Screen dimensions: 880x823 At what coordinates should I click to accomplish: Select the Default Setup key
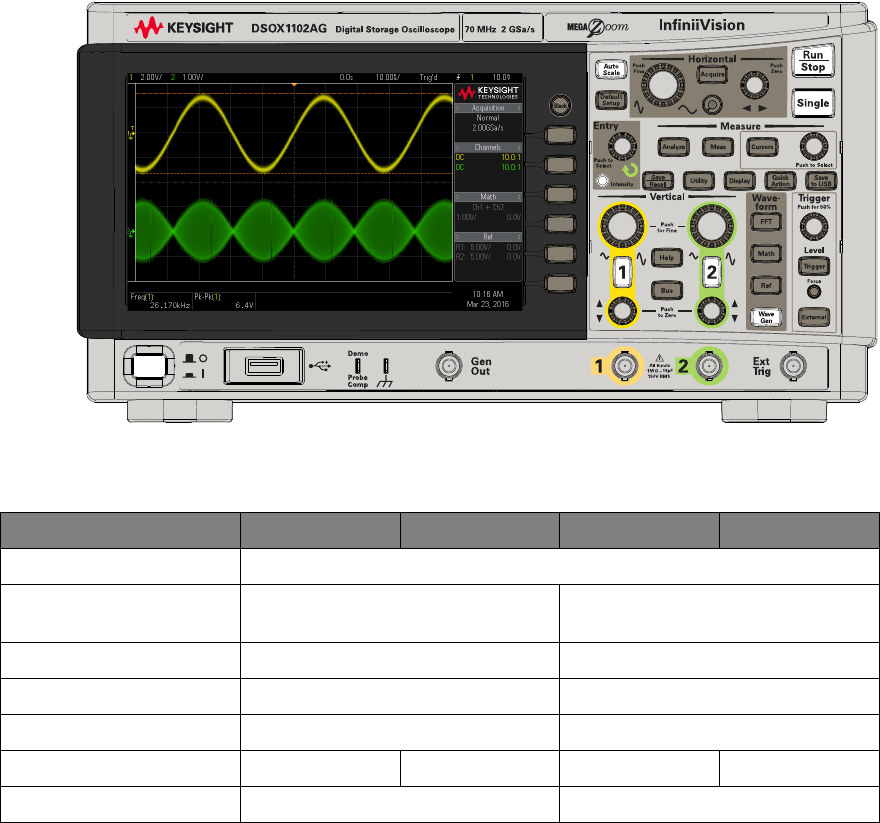(611, 100)
